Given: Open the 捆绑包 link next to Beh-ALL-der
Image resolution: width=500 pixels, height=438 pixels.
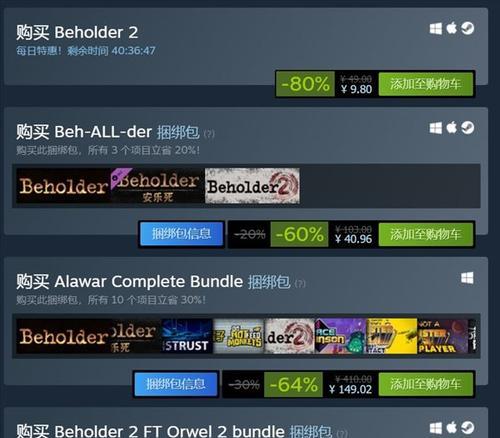Looking at the screenshot, I should click(x=178, y=132).
